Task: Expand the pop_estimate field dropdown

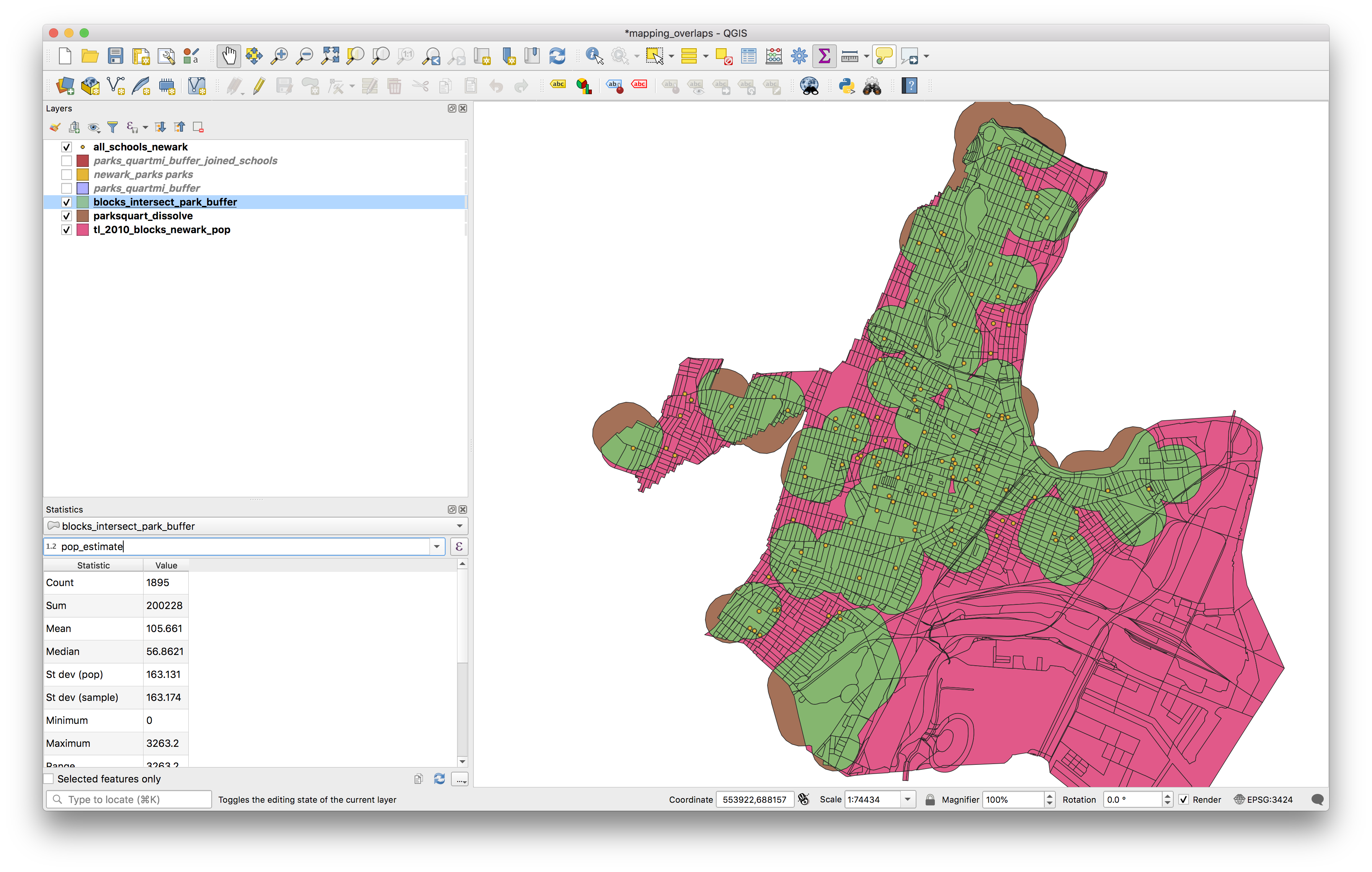Action: [436, 547]
